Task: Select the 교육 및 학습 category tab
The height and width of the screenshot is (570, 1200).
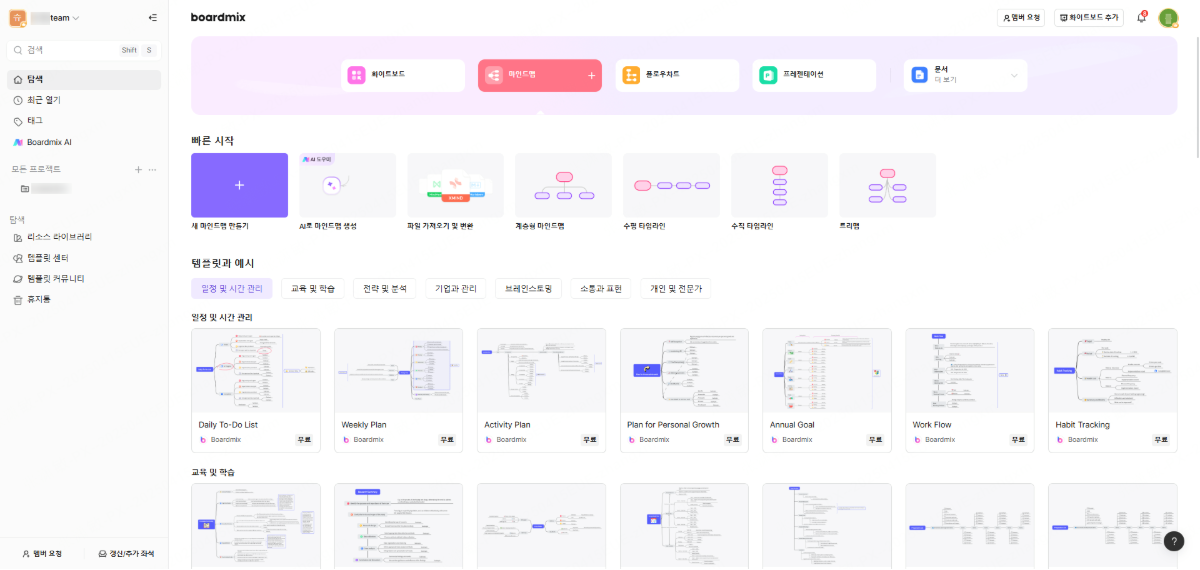Action: click(x=313, y=289)
